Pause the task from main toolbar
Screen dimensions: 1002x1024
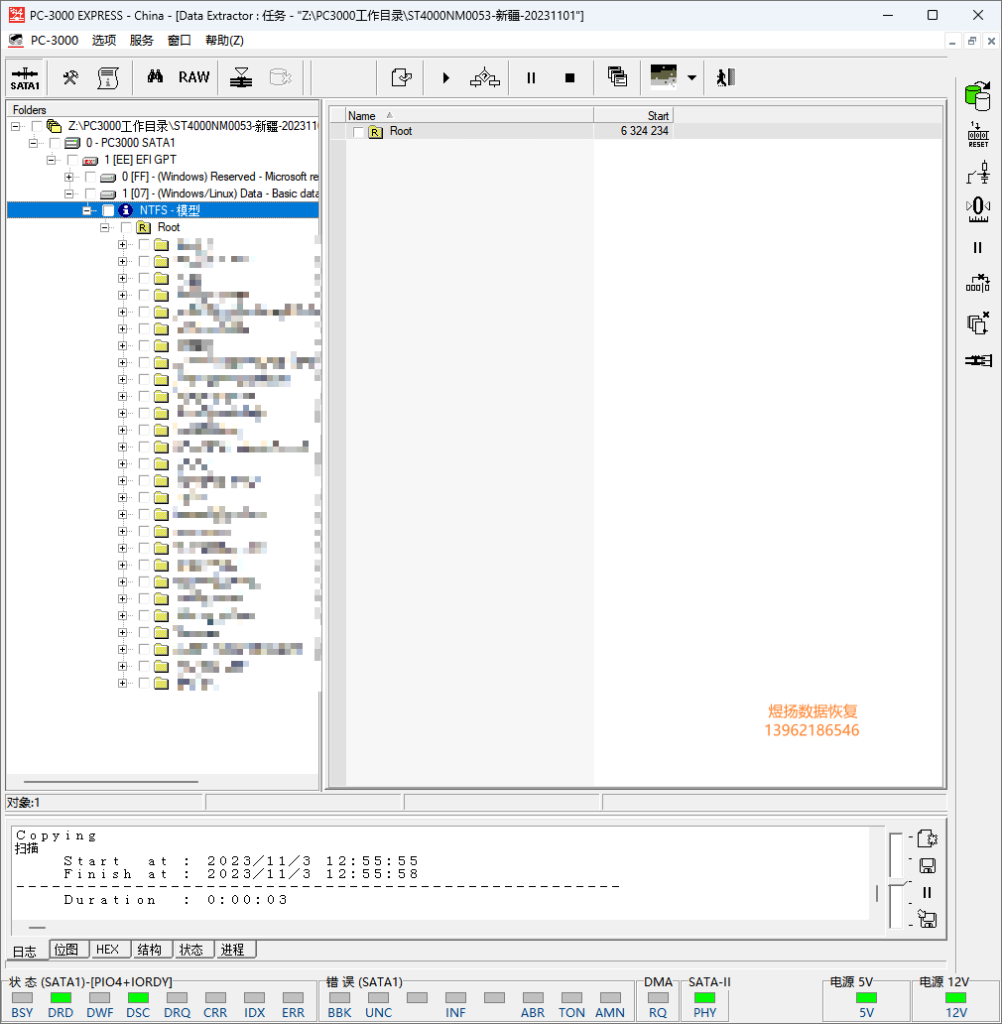click(531, 78)
